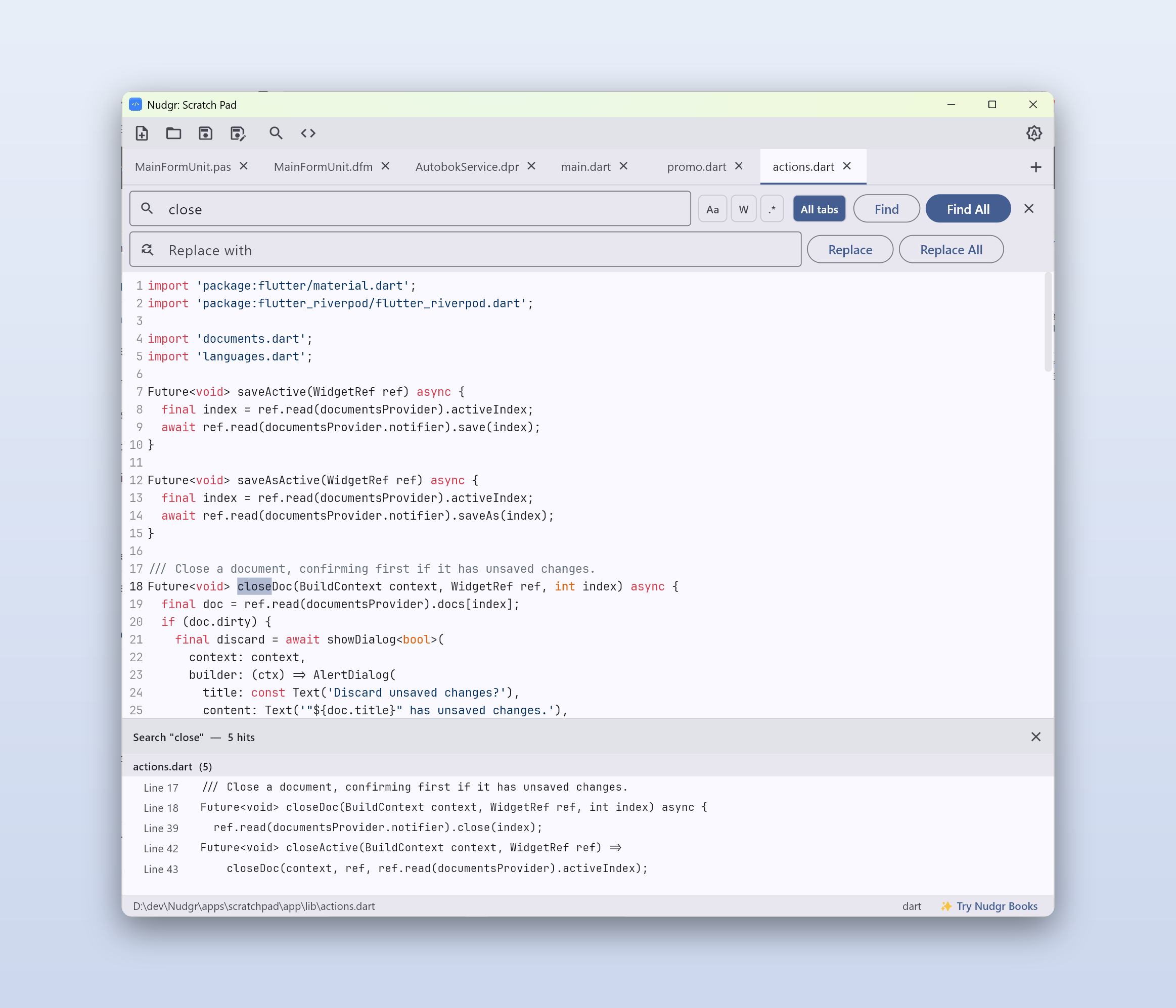Close the actions.dart tab
Screen dimensions: 1176x1008
tap(847, 166)
